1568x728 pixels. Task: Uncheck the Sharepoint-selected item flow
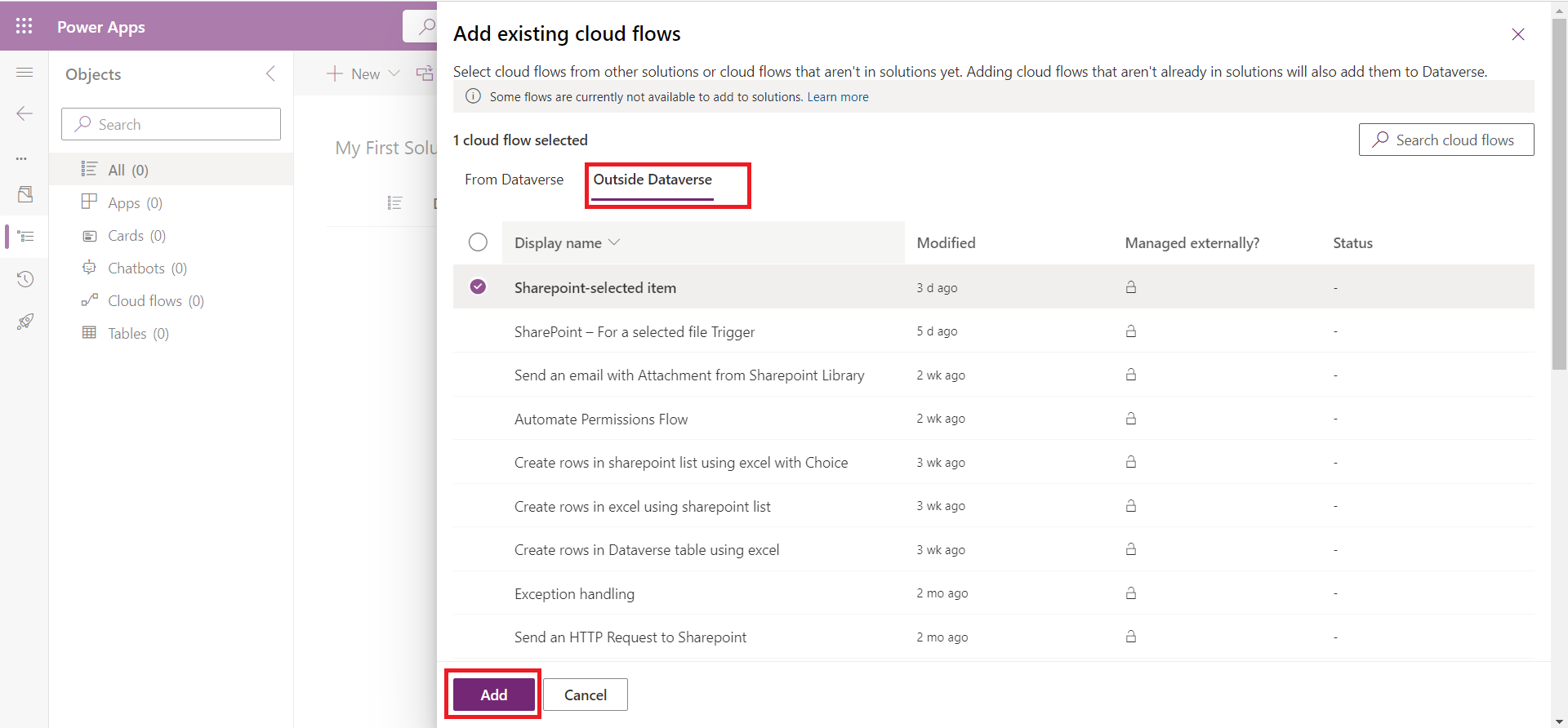[478, 286]
